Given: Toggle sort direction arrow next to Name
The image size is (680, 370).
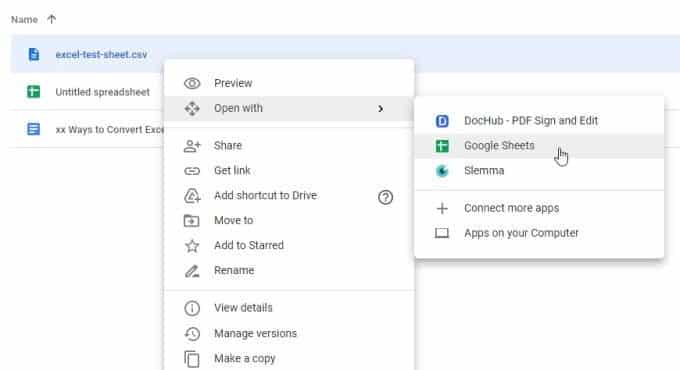Looking at the screenshot, I should tap(51, 19).
